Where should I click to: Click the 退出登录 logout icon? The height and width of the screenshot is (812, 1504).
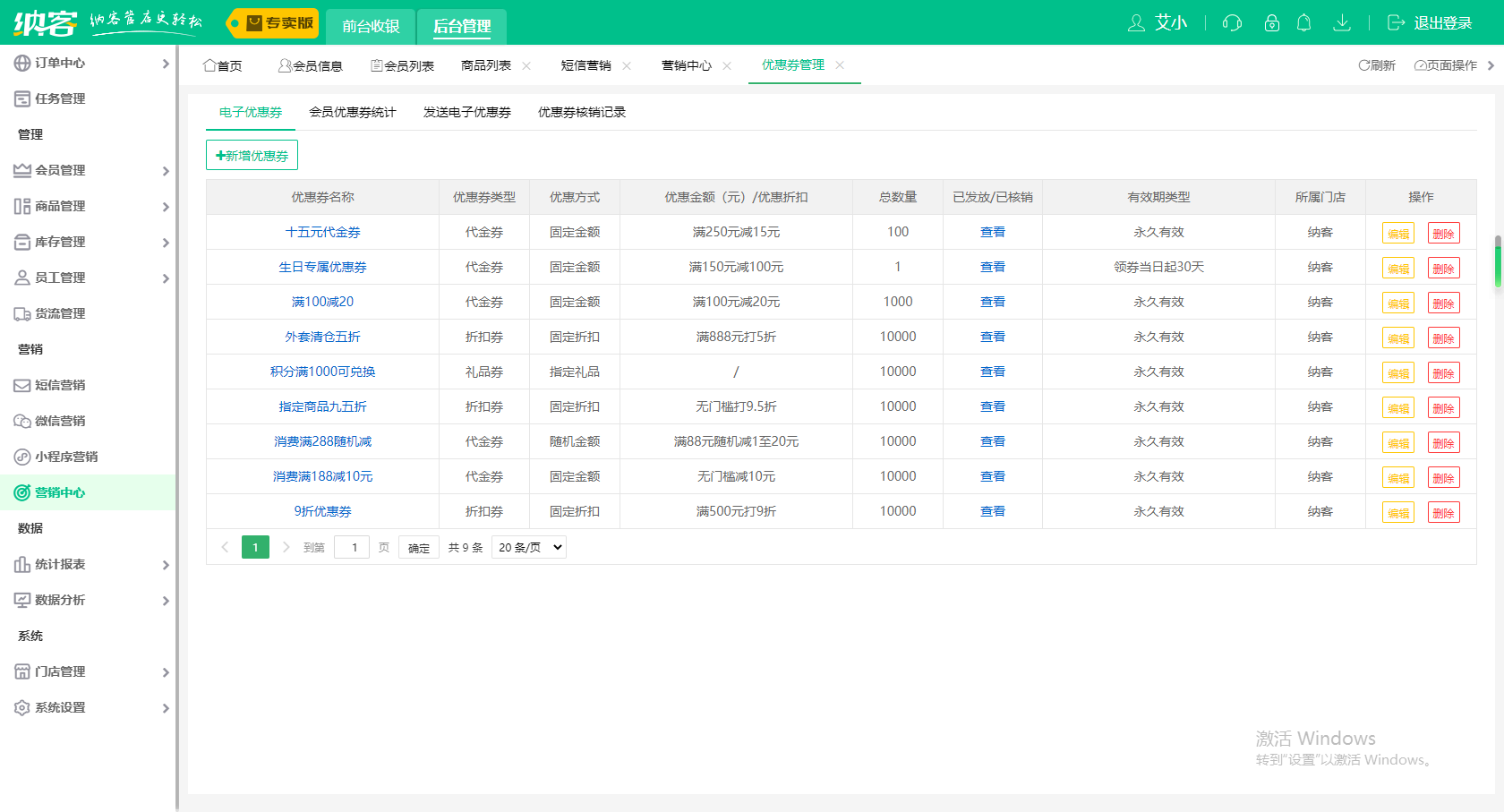pos(1396,23)
